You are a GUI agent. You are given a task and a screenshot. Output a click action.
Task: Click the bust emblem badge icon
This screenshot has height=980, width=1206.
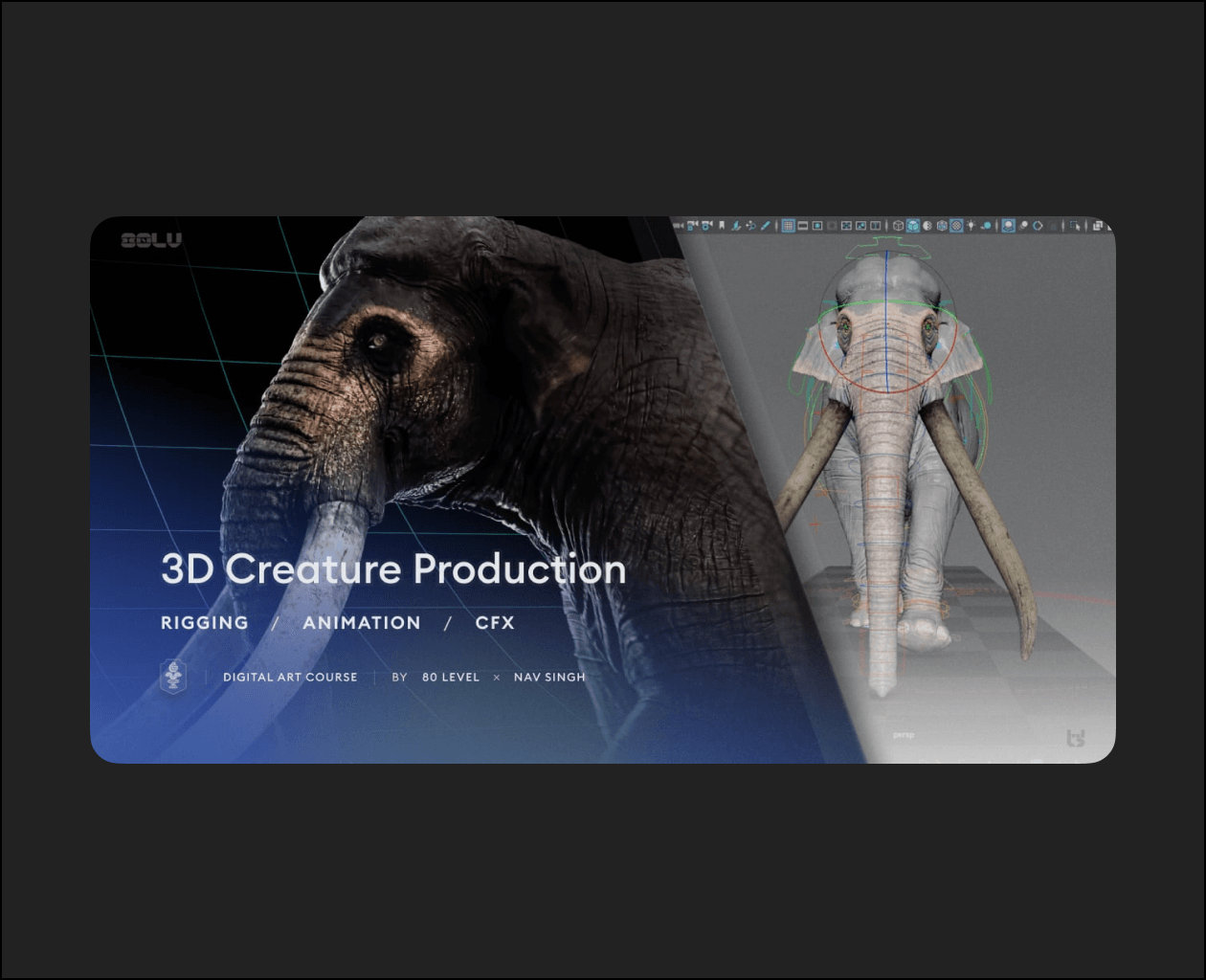tap(173, 677)
